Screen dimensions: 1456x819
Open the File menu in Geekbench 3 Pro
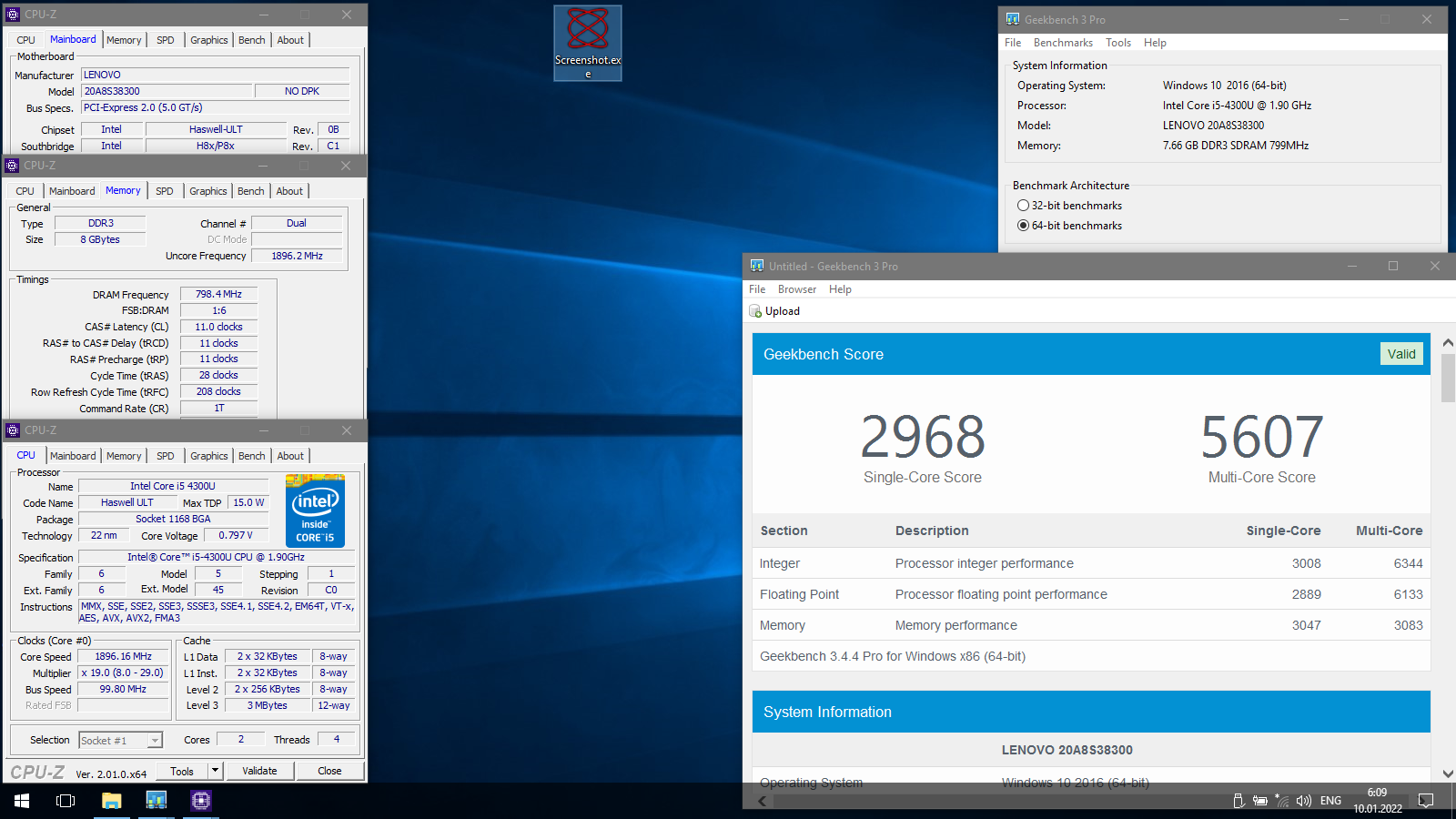click(1013, 43)
